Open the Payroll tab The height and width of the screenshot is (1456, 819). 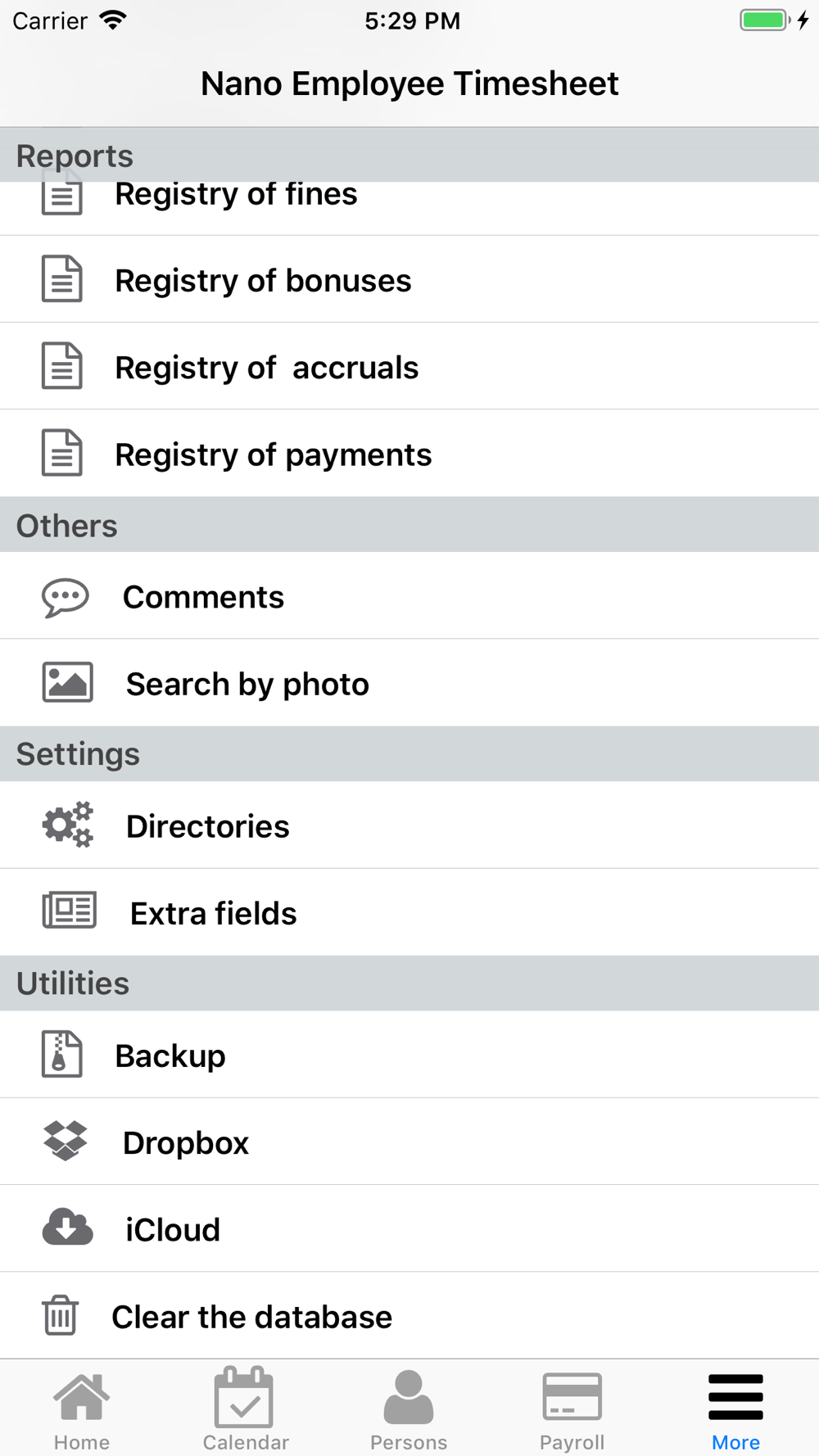pyautogui.click(x=572, y=1410)
